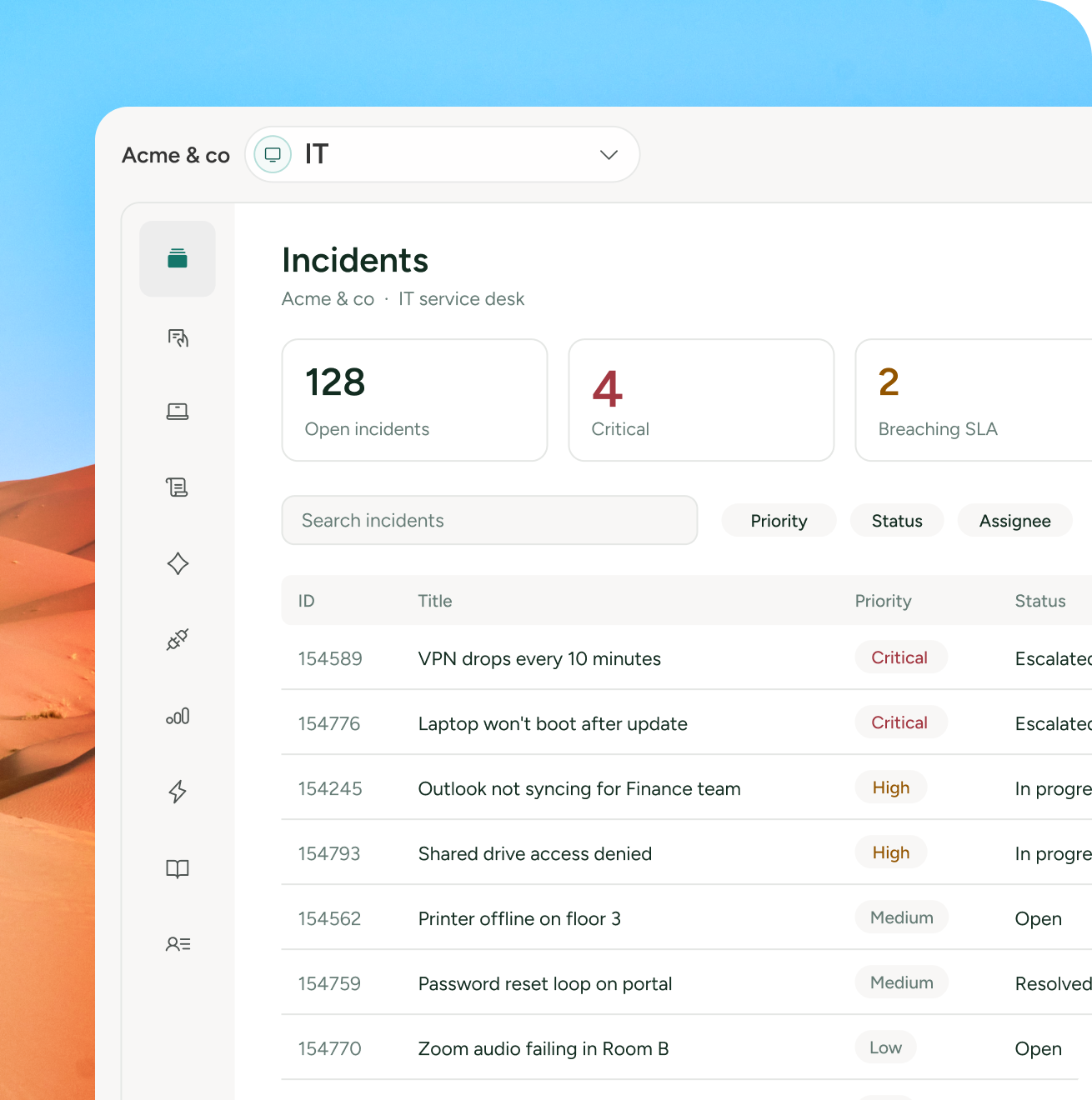Open the laptop assets sidebar icon
1092x1100 pixels.
(178, 411)
